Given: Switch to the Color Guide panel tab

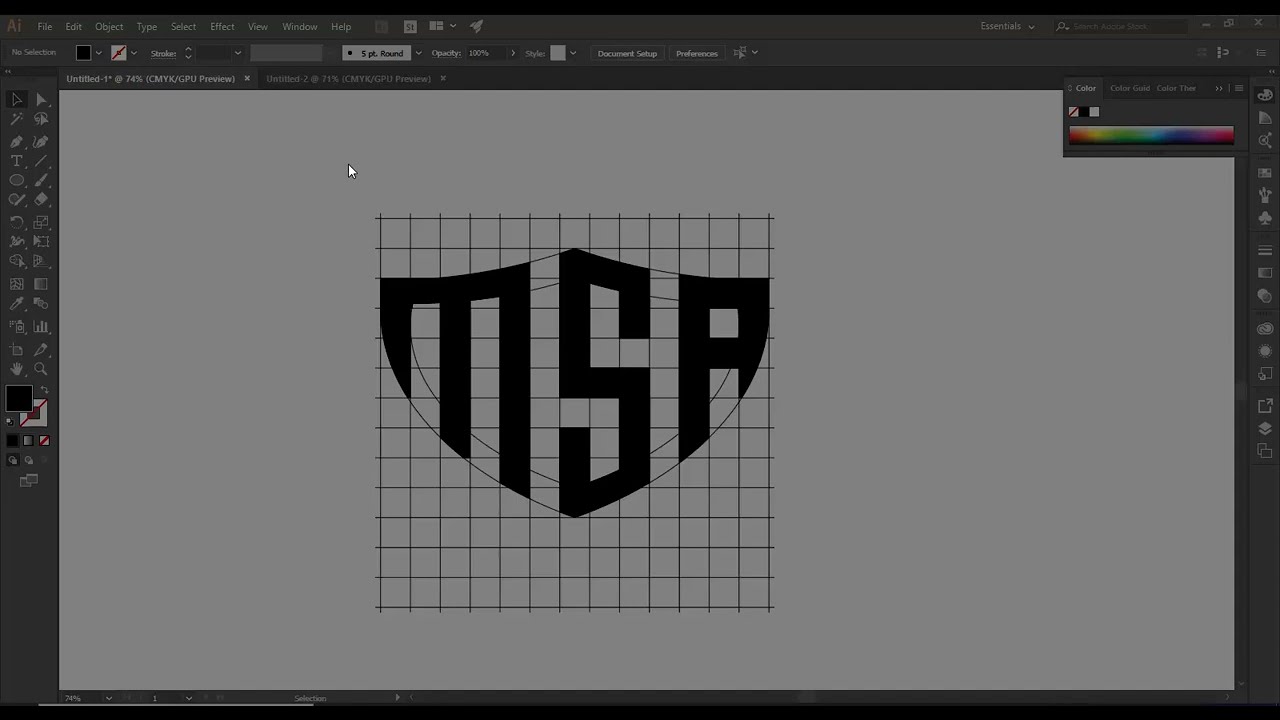Looking at the screenshot, I should [1130, 88].
